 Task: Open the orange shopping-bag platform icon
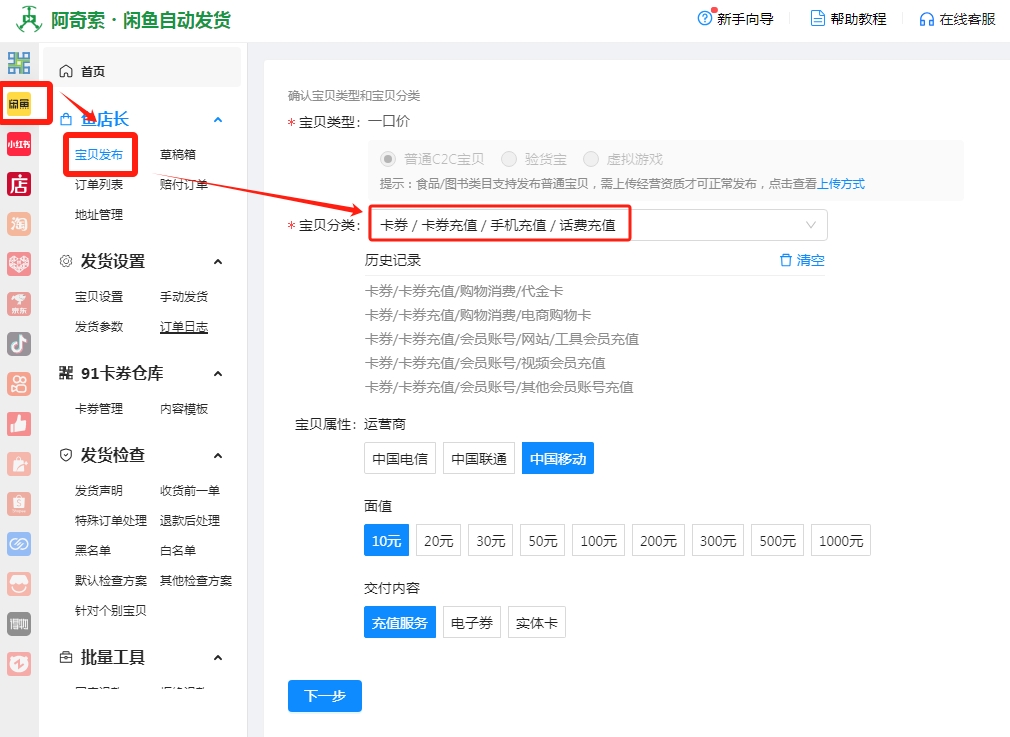coord(19,464)
